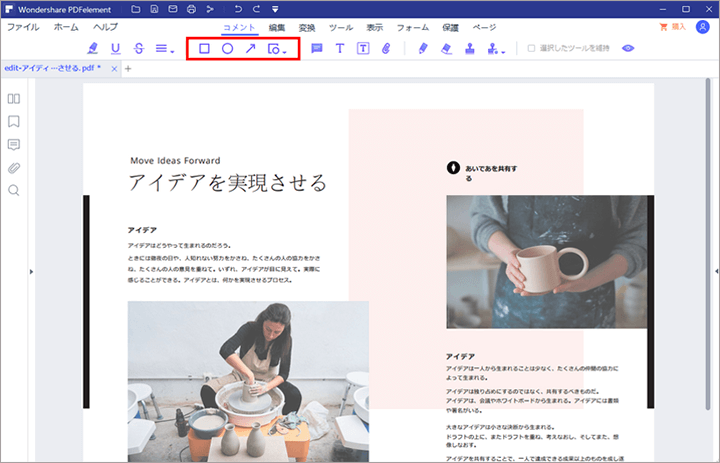
Task: Click the Move Ideas Forward text
Action: point(175,160)
